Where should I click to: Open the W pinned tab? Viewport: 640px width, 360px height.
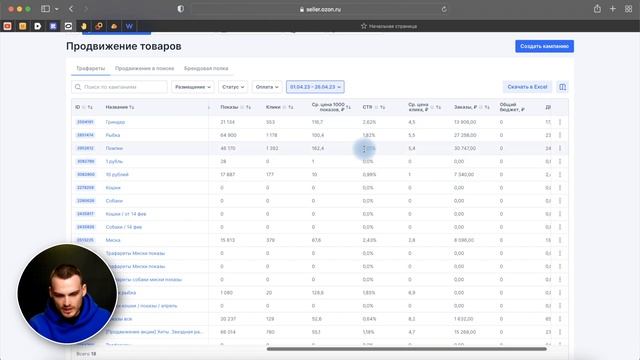[129, 26]
